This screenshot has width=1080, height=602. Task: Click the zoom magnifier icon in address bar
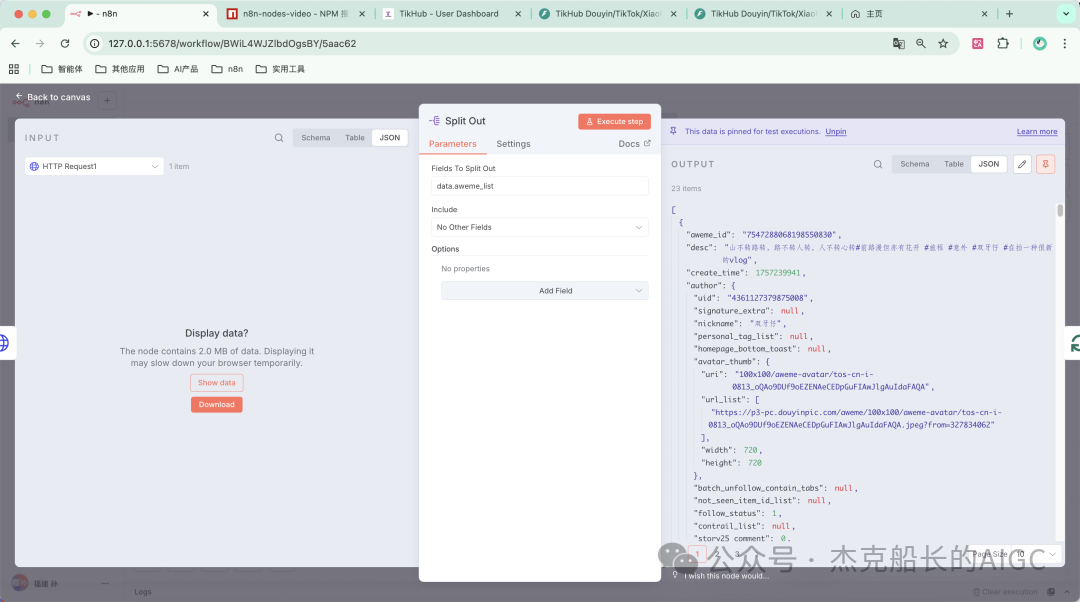point(921,43)
